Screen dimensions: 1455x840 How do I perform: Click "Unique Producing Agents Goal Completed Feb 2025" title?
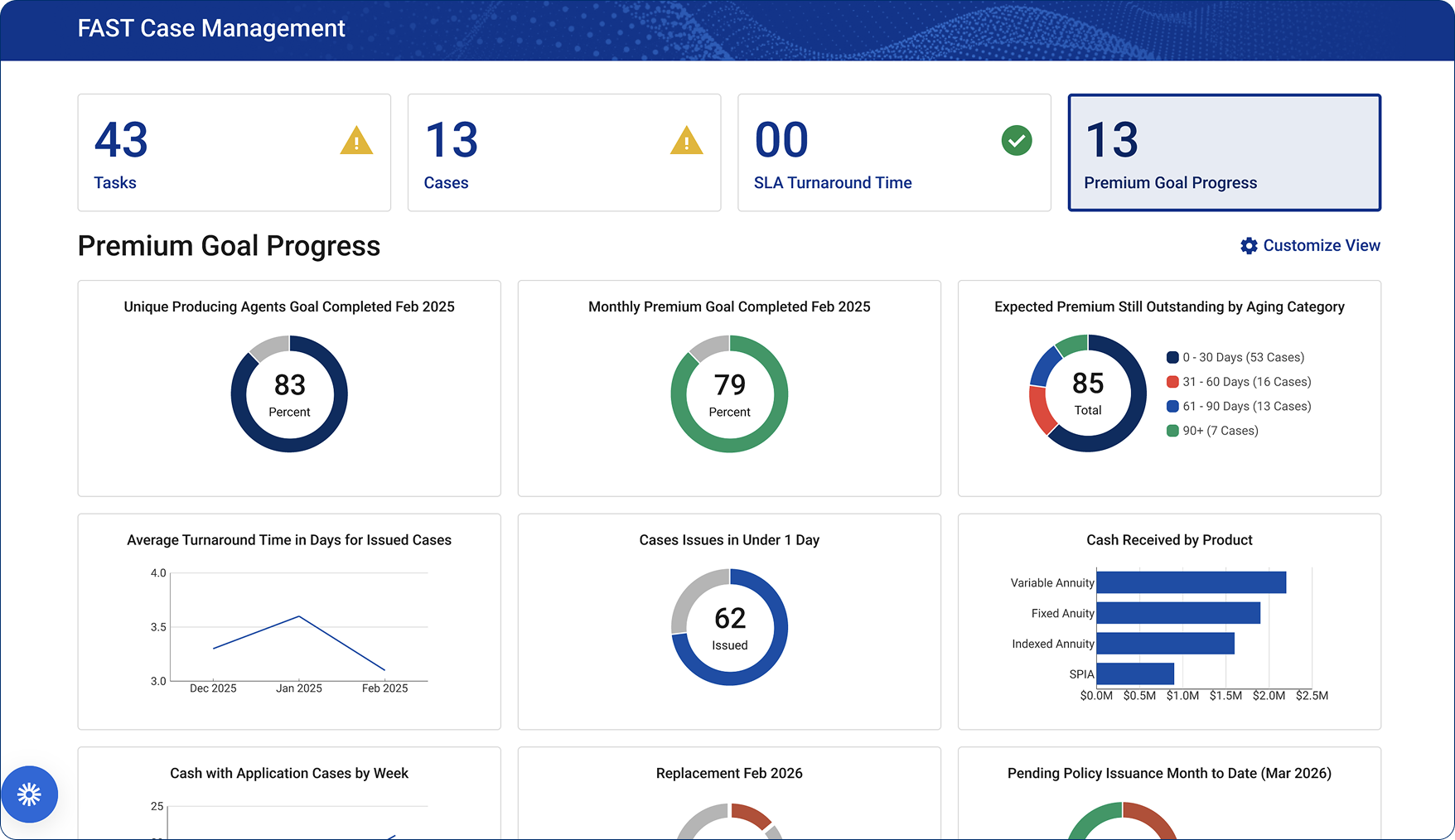pos(289,307)
